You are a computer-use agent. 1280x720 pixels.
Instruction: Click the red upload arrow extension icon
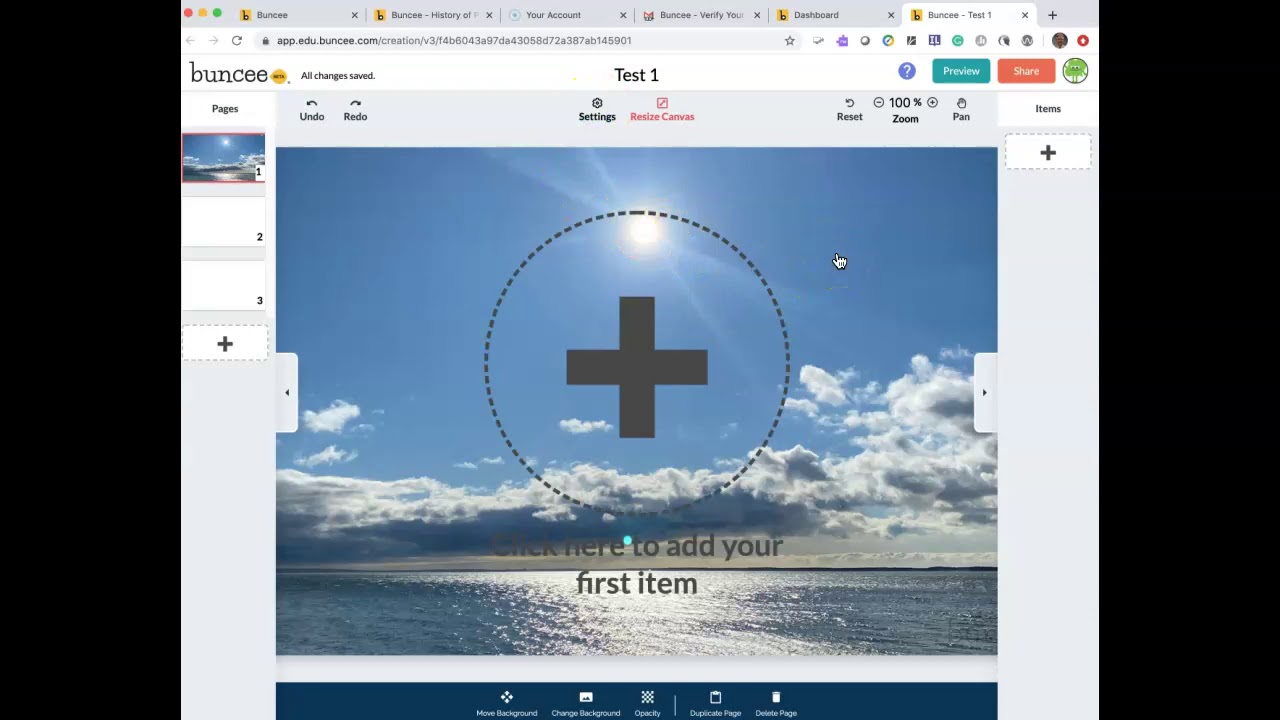coord(1083,41)
